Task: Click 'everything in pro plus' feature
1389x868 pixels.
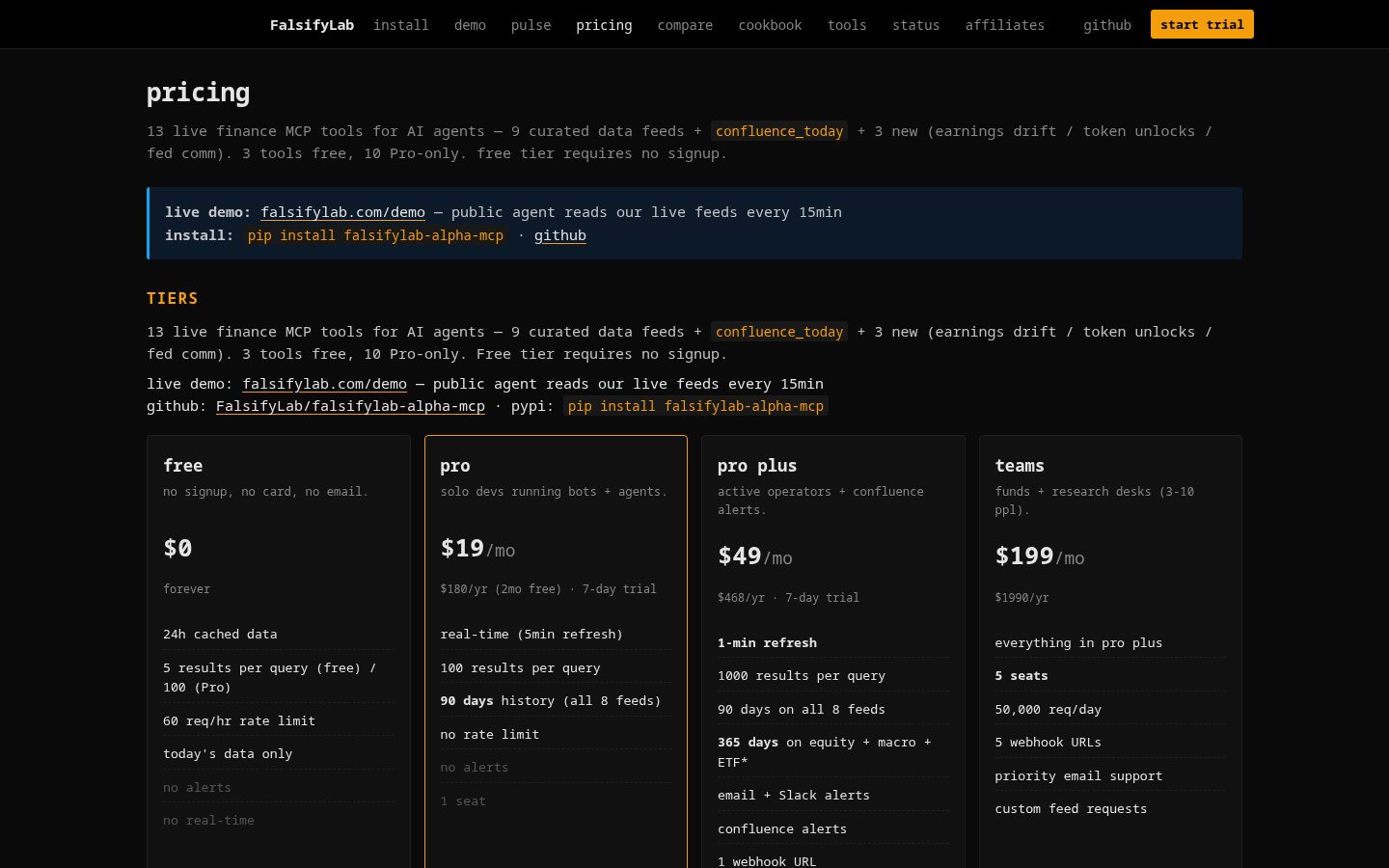Action: click(1078, 643)
